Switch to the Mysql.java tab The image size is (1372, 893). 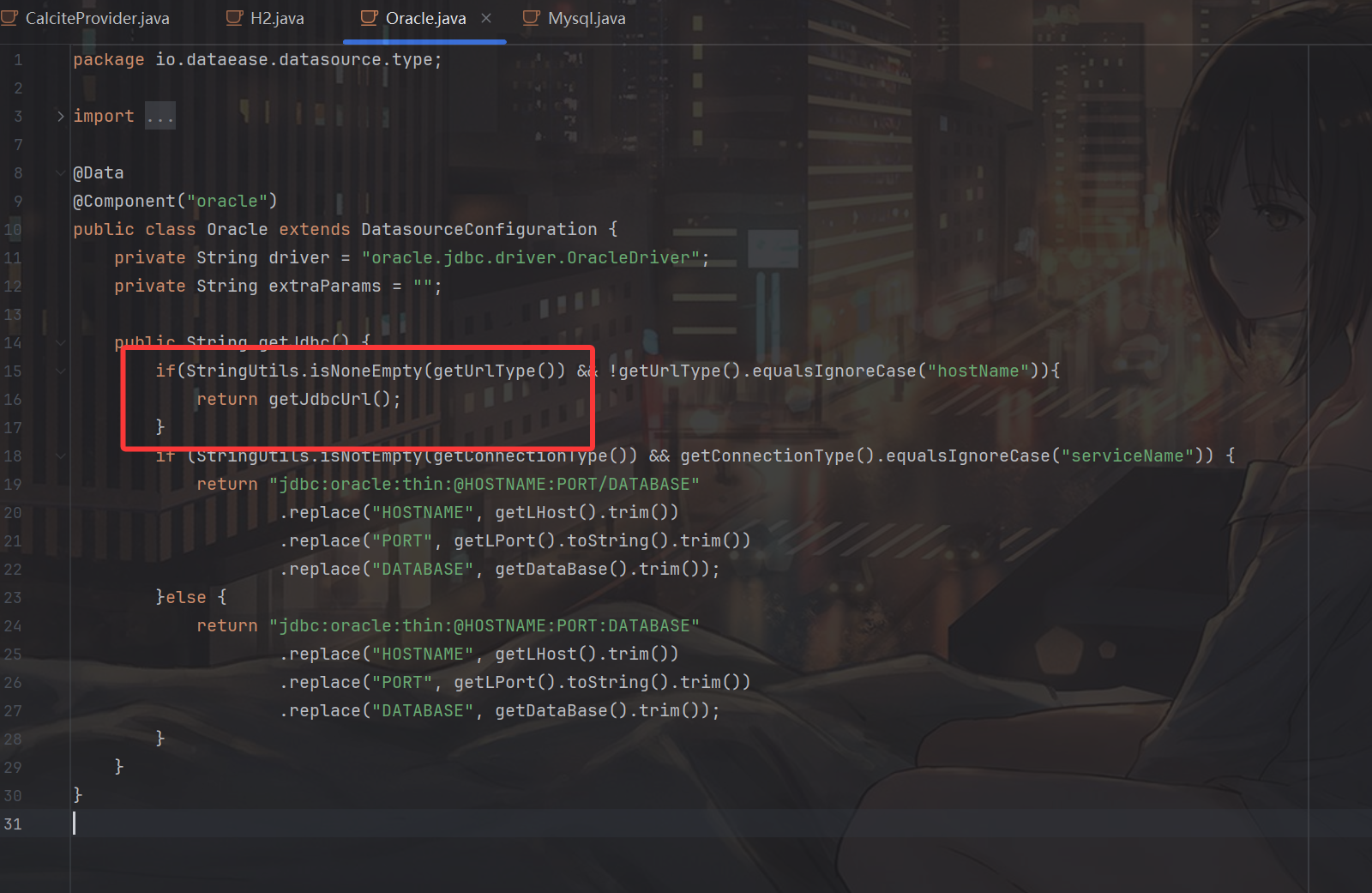[587, 18]
